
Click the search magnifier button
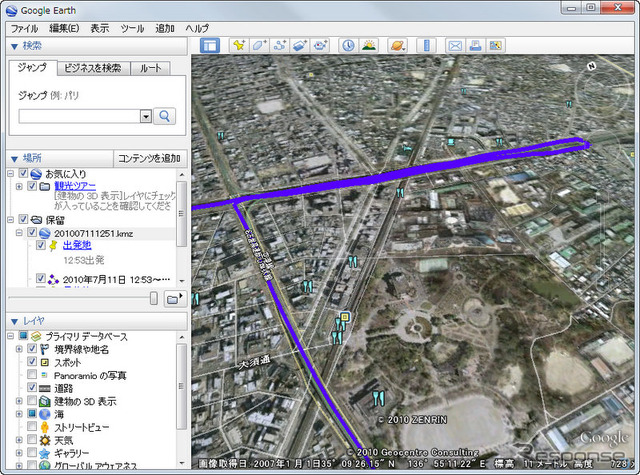coord(164,116)
